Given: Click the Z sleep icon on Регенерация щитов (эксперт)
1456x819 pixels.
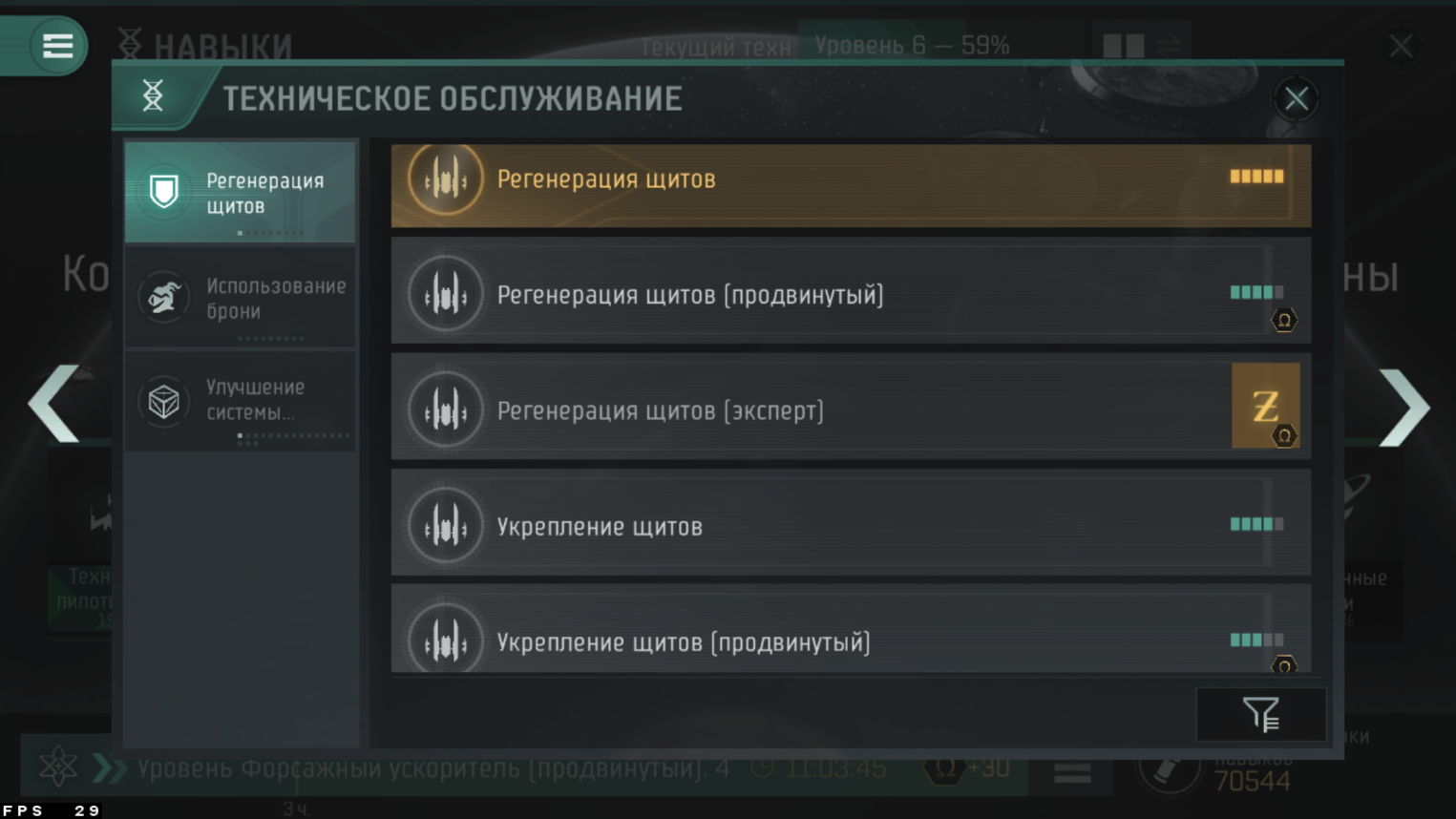Looking at the screenshot, I should 1265,406.
